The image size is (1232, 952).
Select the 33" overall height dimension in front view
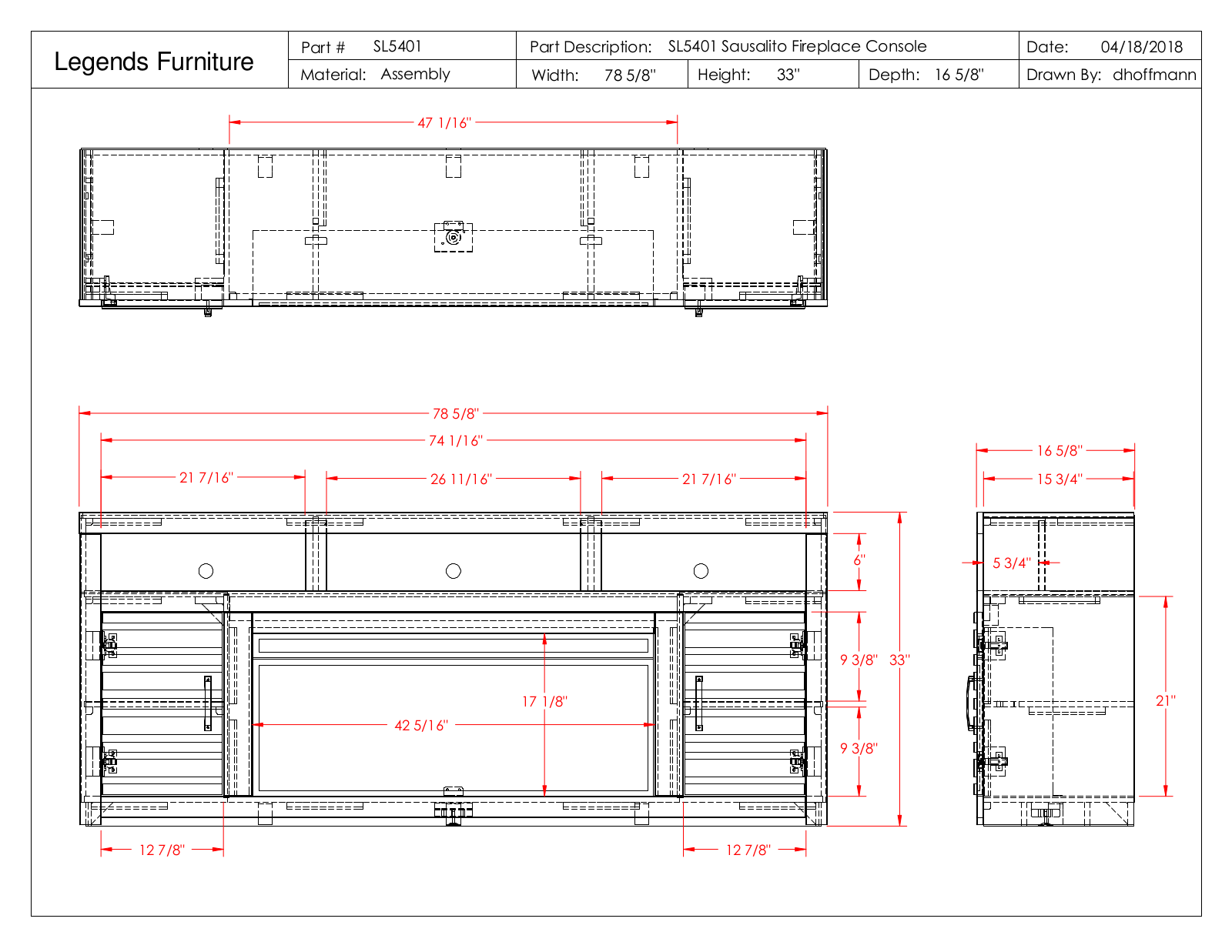pyautogui.click(x=899, y=660)
